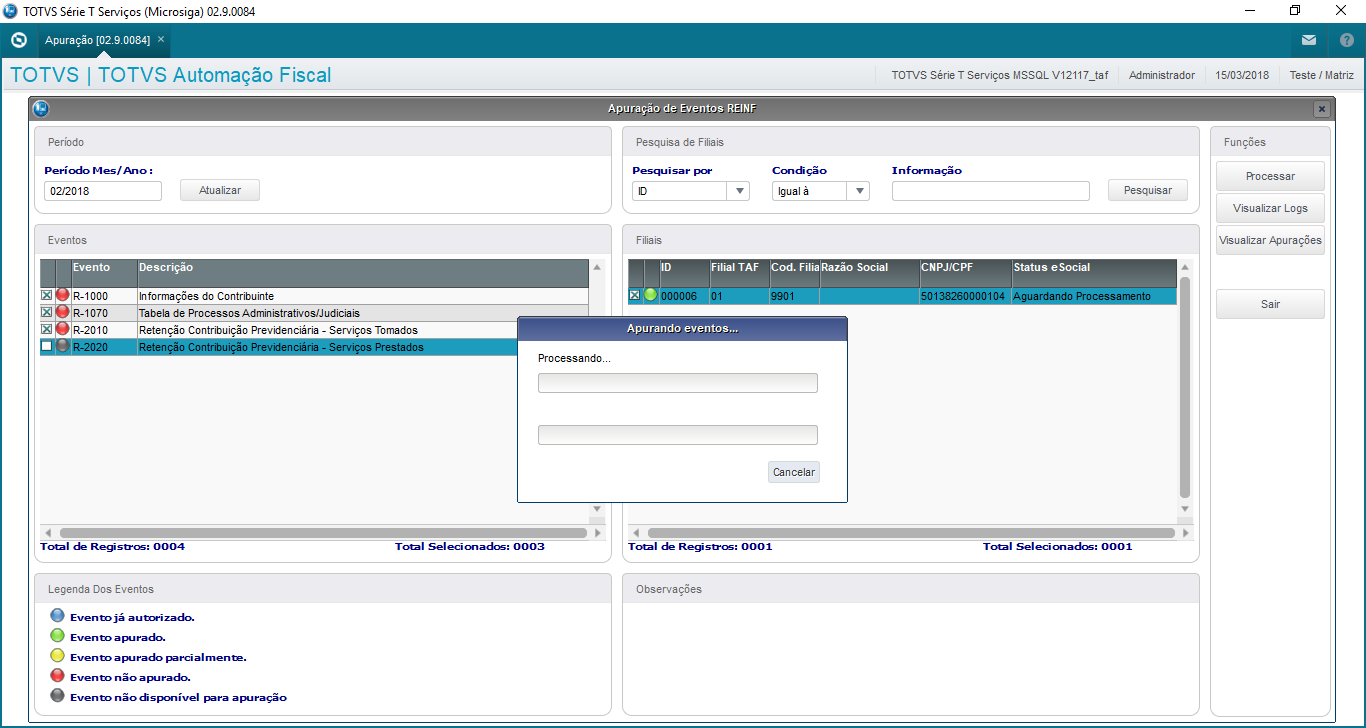Check the R-2020 event checkbox
The height and width of the screenshot is (728, 1366).
(46, 347)
